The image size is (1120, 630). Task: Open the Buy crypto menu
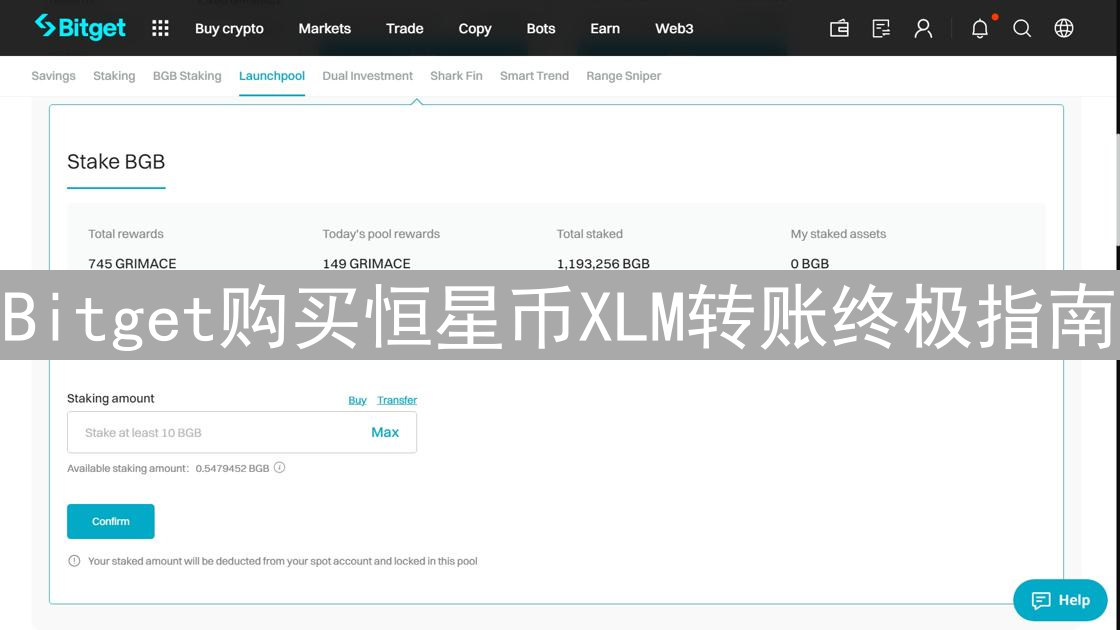coord(229,29)
